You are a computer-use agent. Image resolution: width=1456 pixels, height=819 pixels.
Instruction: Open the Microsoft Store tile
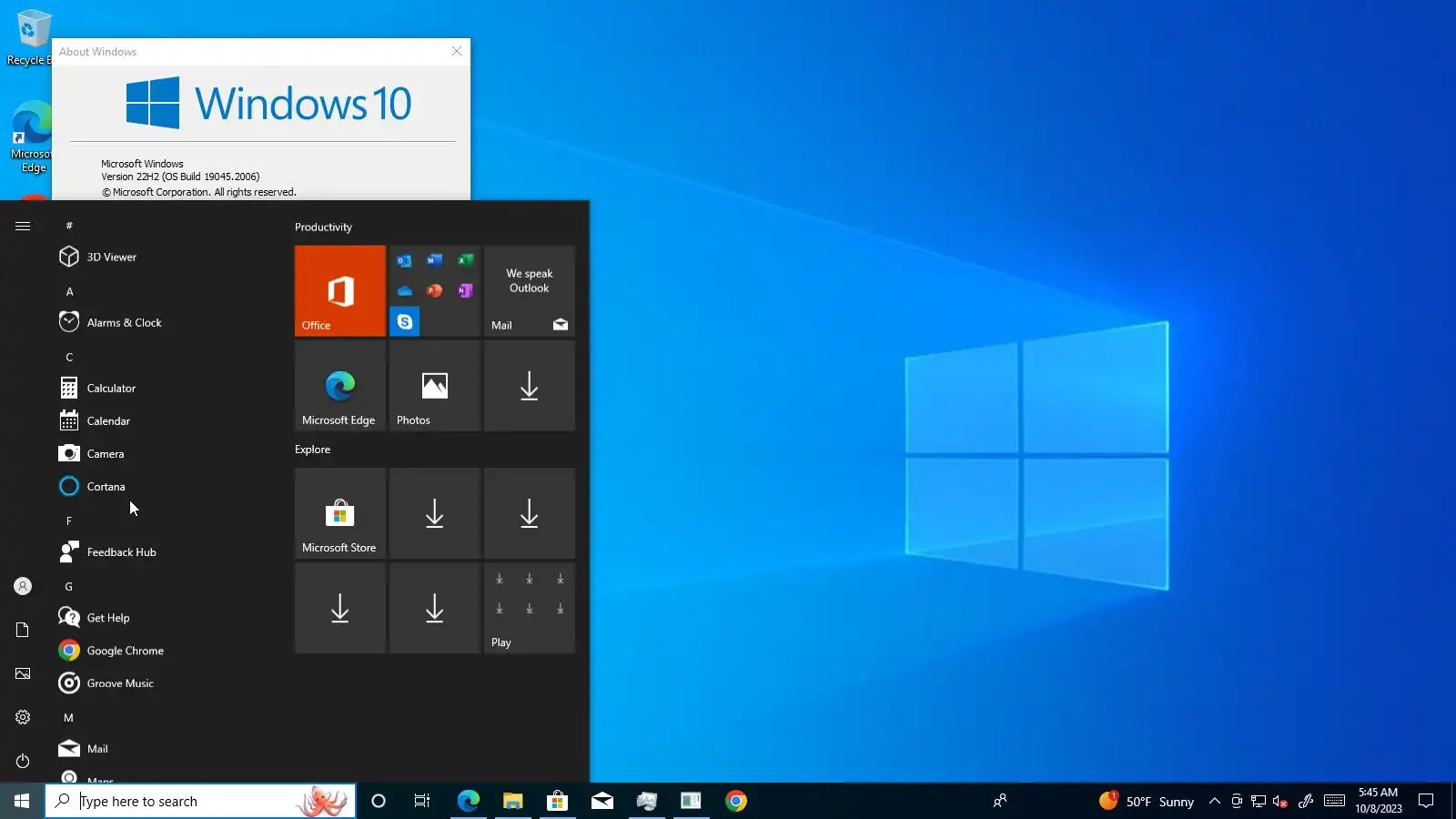(x=340, y=513)
